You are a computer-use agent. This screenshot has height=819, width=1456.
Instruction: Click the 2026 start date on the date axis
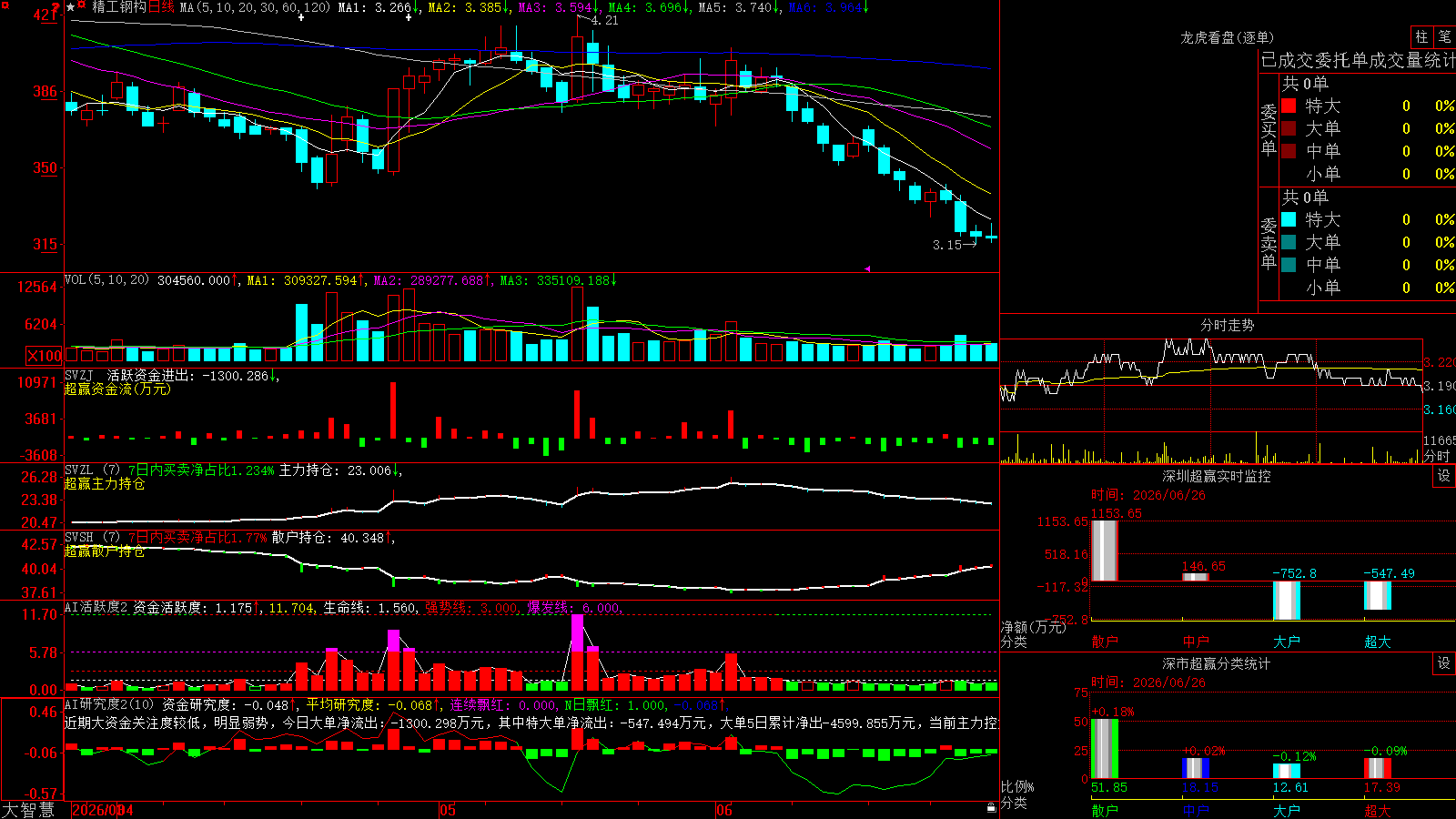click(102, 810)
